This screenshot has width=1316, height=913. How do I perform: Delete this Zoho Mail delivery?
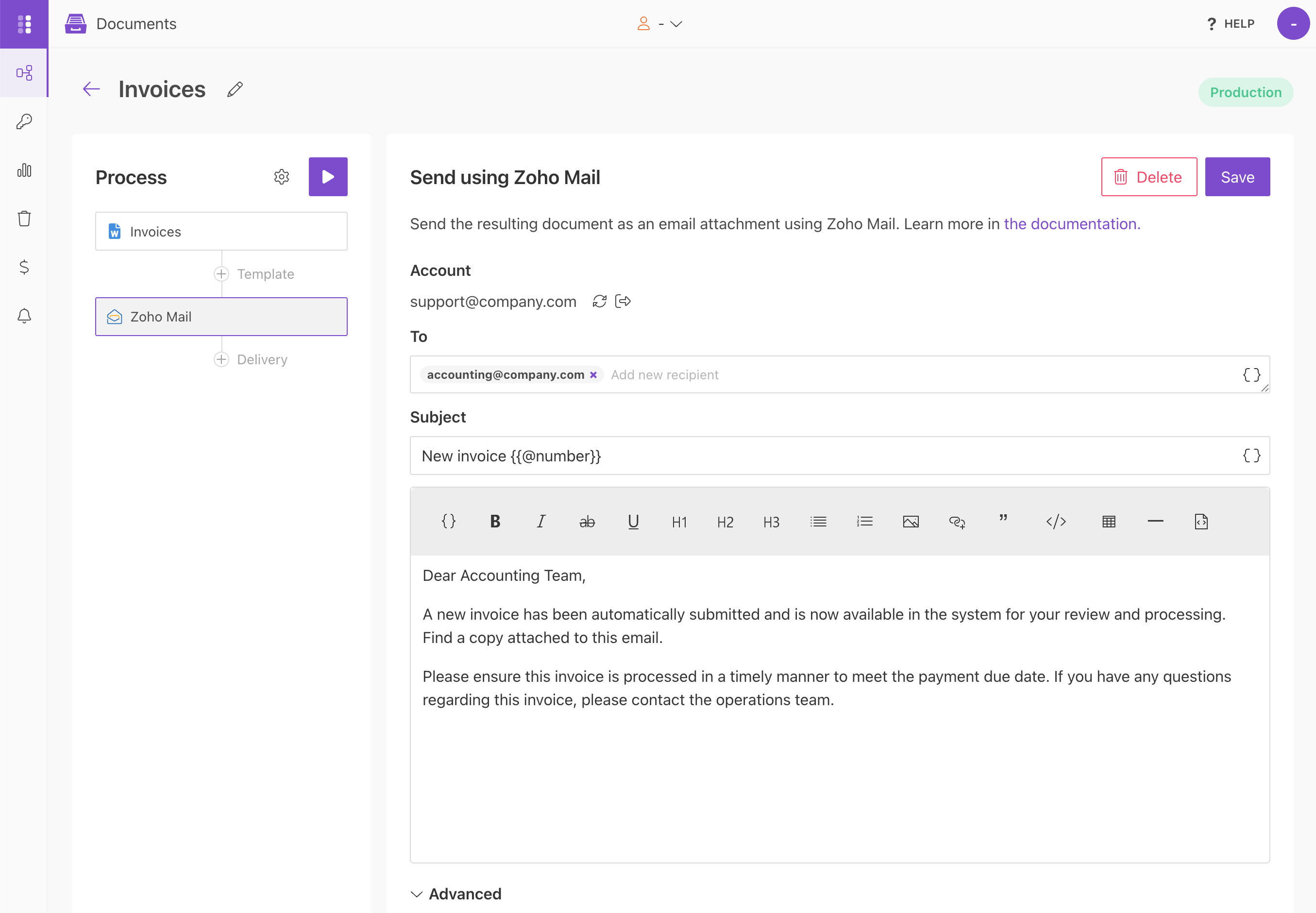1149,177
